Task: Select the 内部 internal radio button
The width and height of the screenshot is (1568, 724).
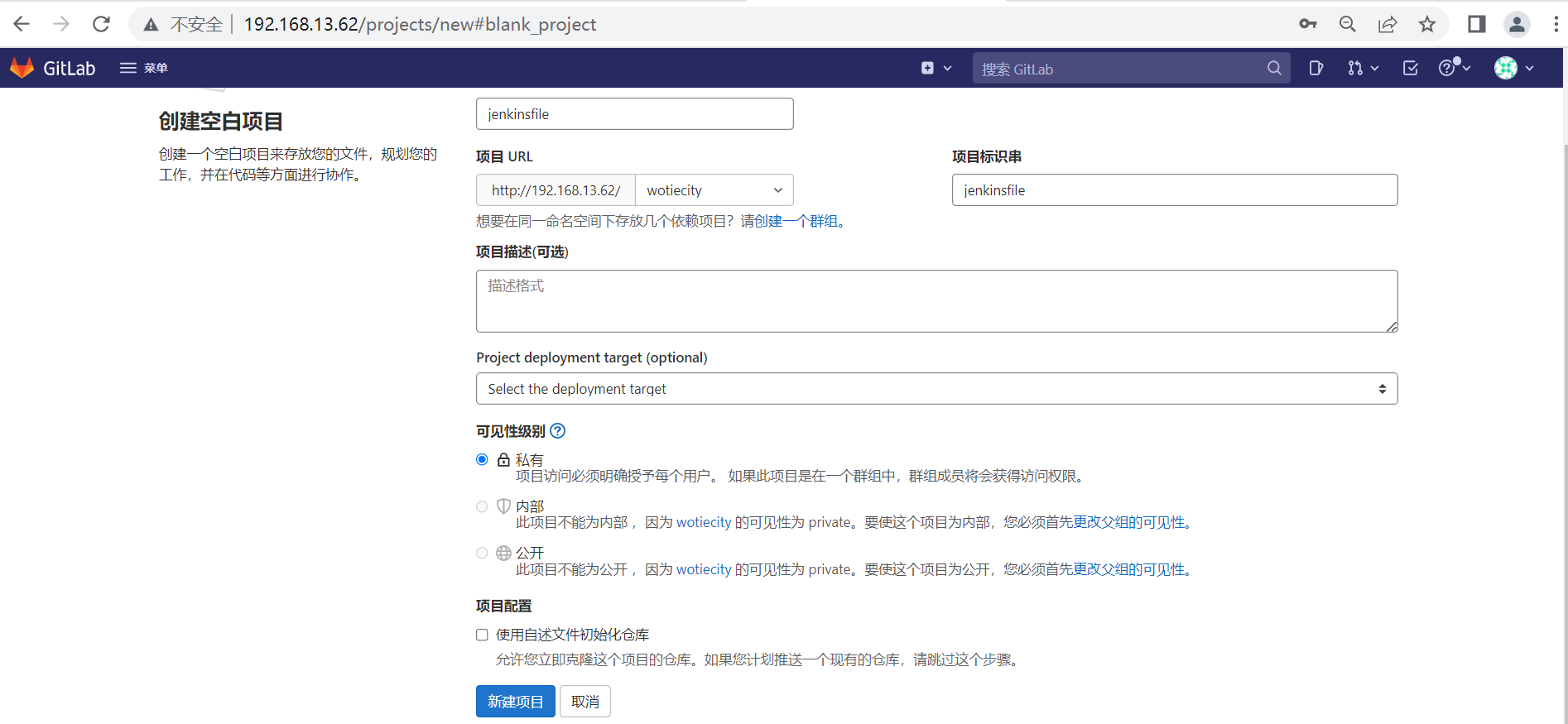Action: tap(482, 506)
